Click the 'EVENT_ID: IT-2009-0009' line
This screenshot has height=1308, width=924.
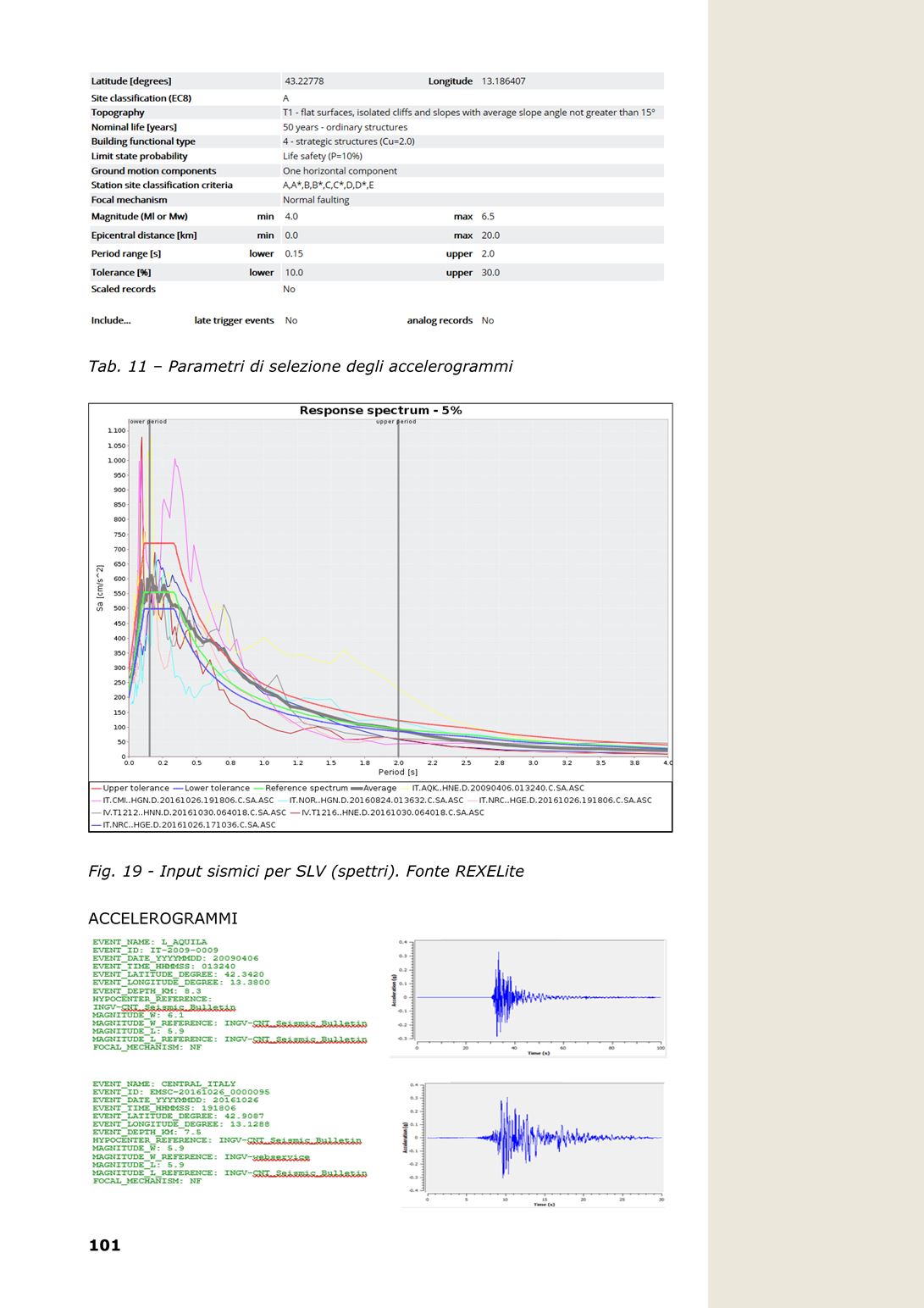point(156,951)
